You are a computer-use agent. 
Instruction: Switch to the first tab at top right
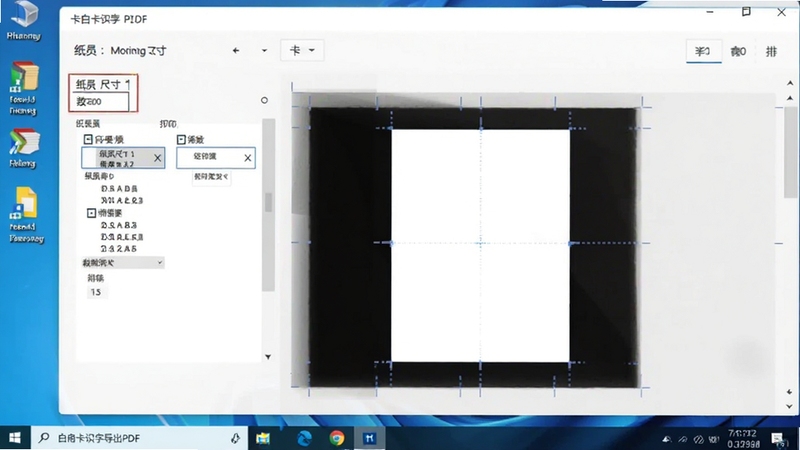tap(704, 51)
